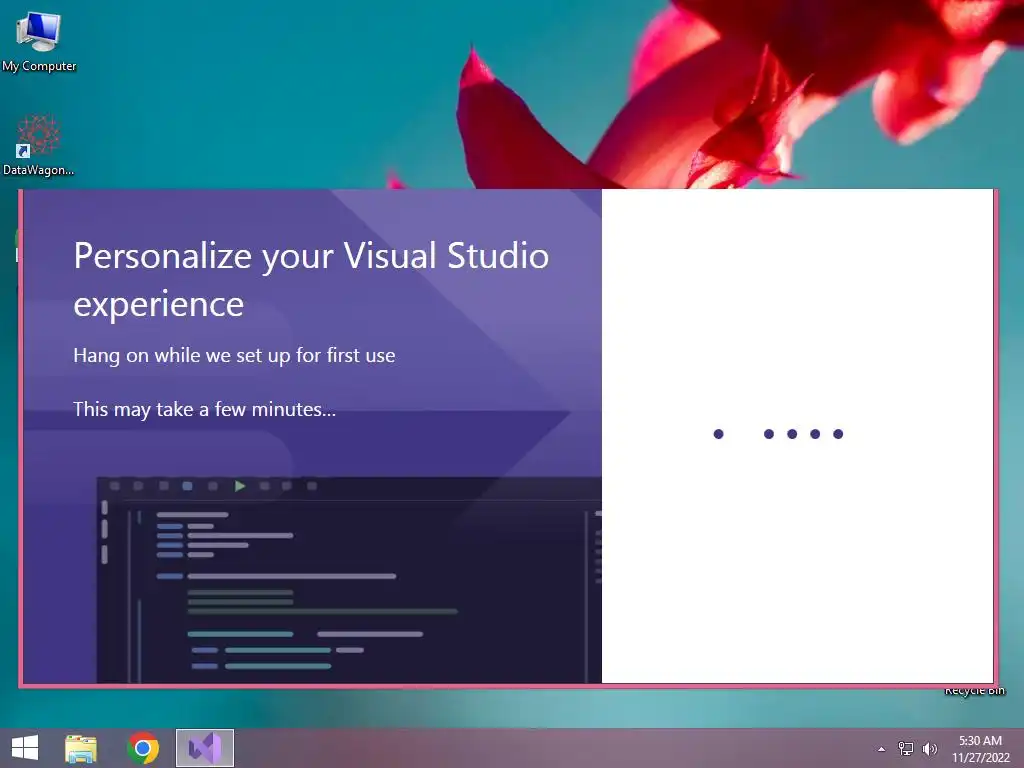Open the volume speaker tray icon
Screen dimensions: 1024x768
pyautogui.click(x=929, y=749)
